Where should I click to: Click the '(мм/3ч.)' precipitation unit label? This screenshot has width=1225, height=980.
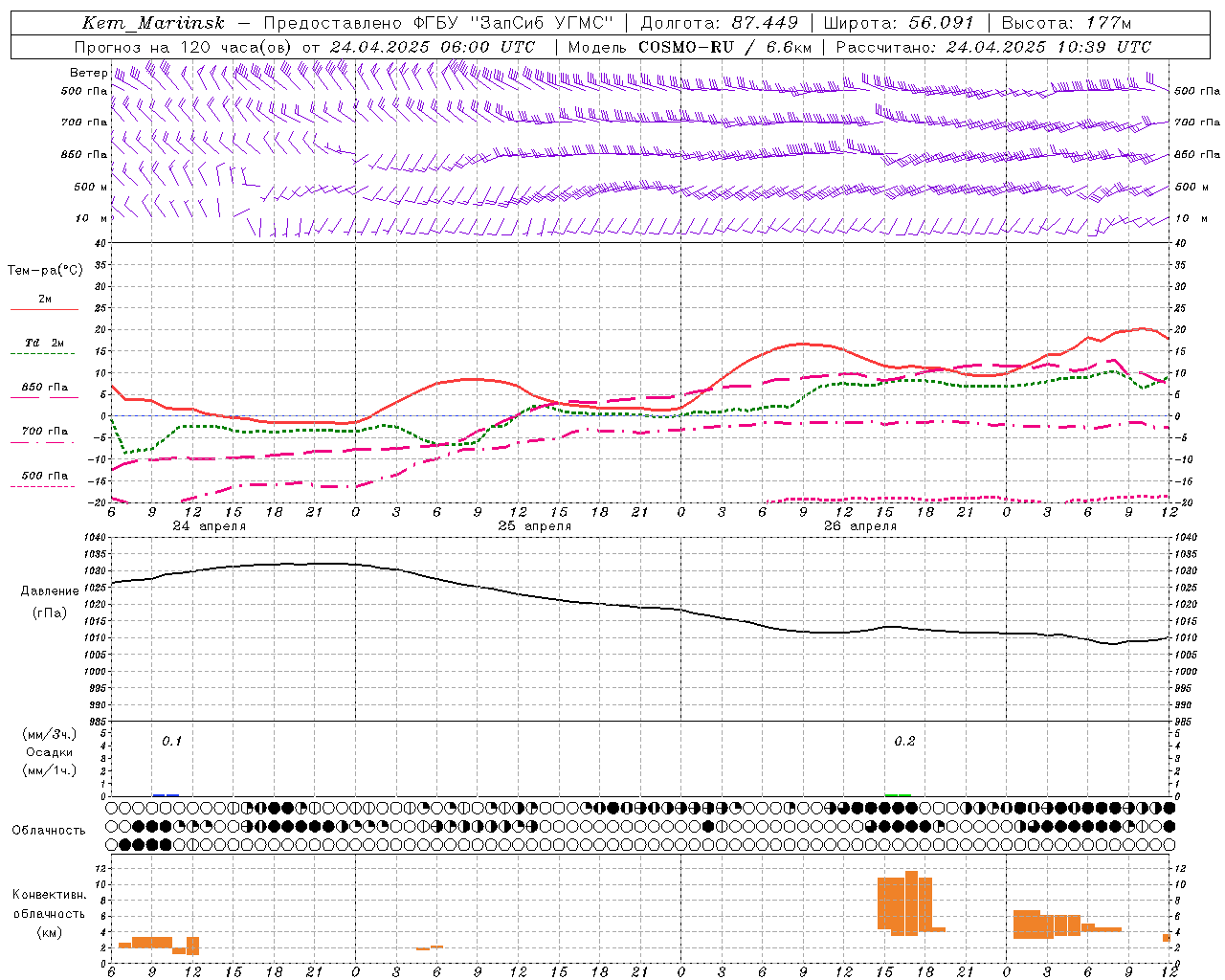click(x=50, y=734)
